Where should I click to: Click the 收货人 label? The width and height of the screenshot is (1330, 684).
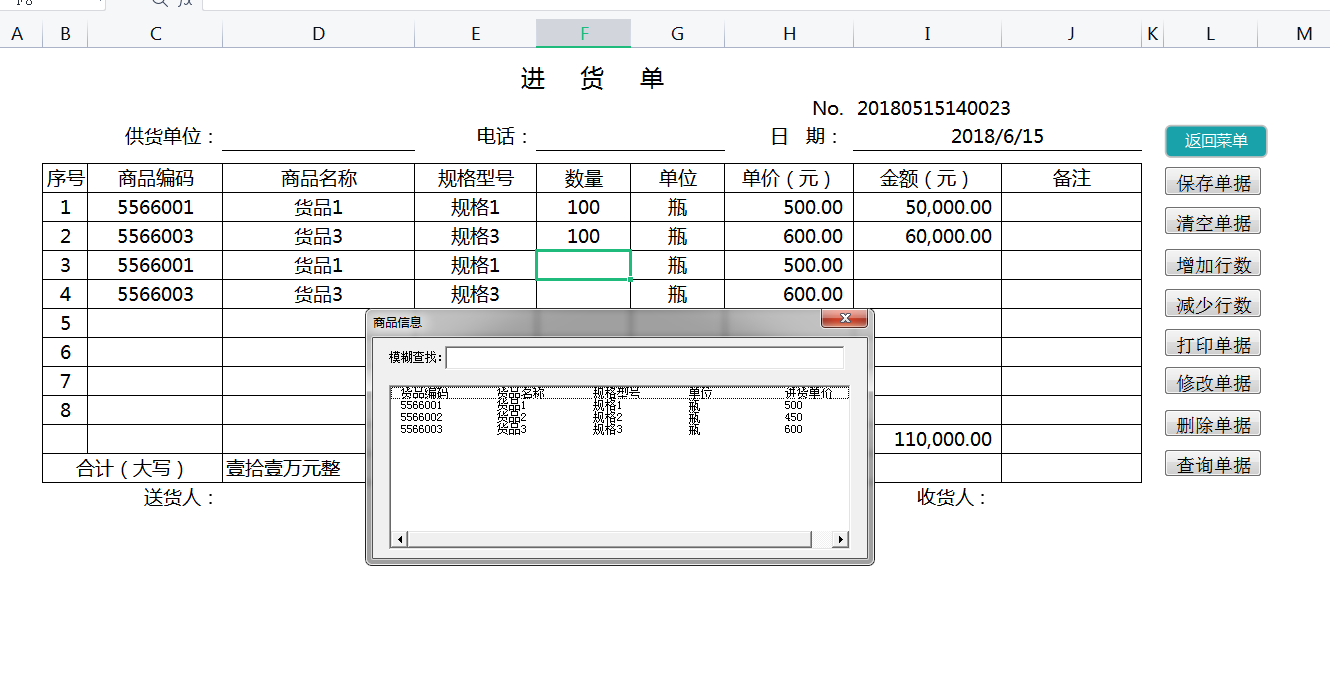click(953, 497)
